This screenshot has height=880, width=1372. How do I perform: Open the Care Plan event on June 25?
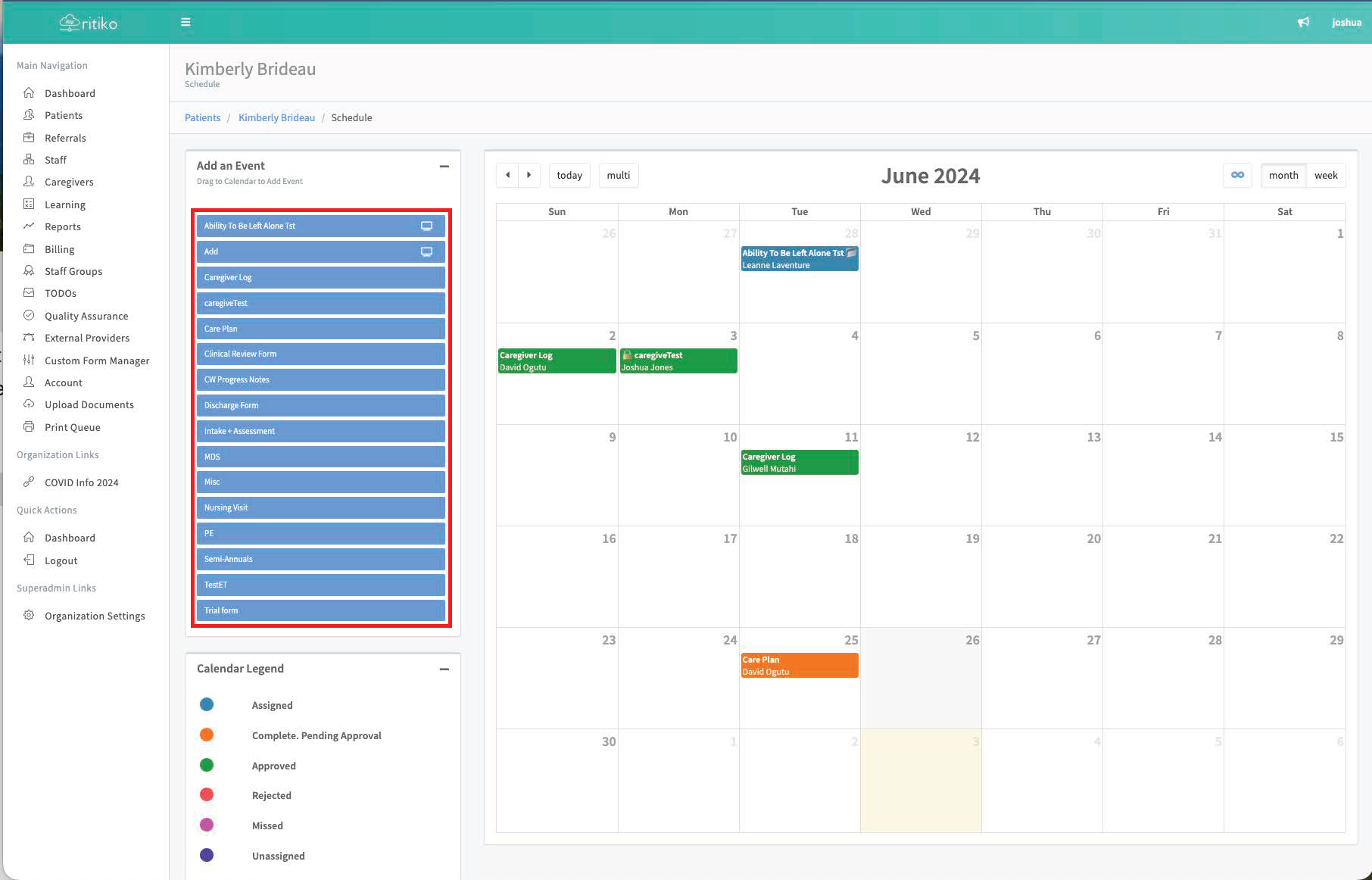point(799,665)
